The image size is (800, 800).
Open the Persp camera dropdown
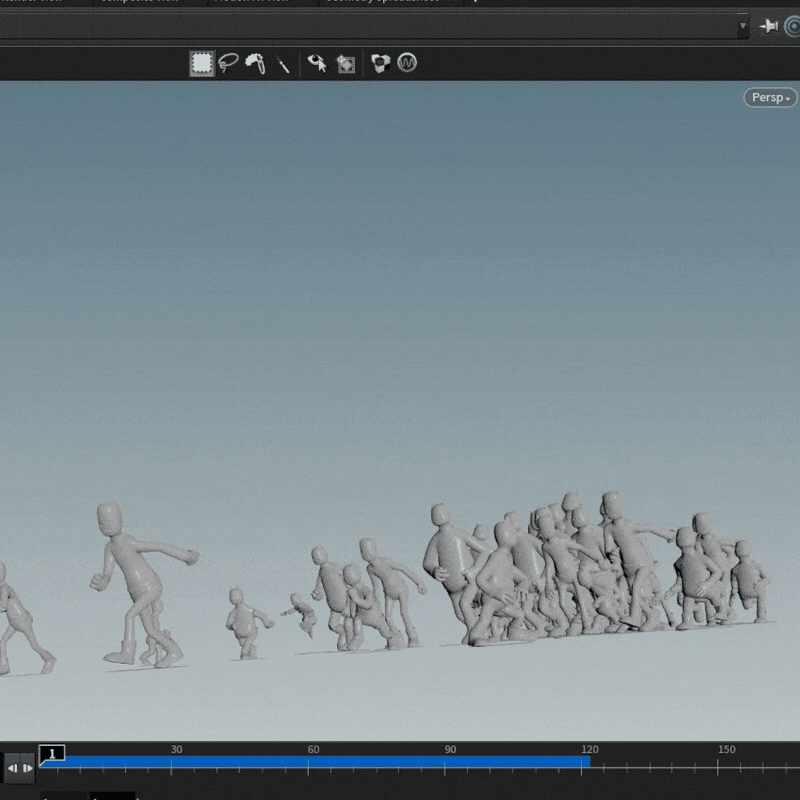[x=770, y=97]
